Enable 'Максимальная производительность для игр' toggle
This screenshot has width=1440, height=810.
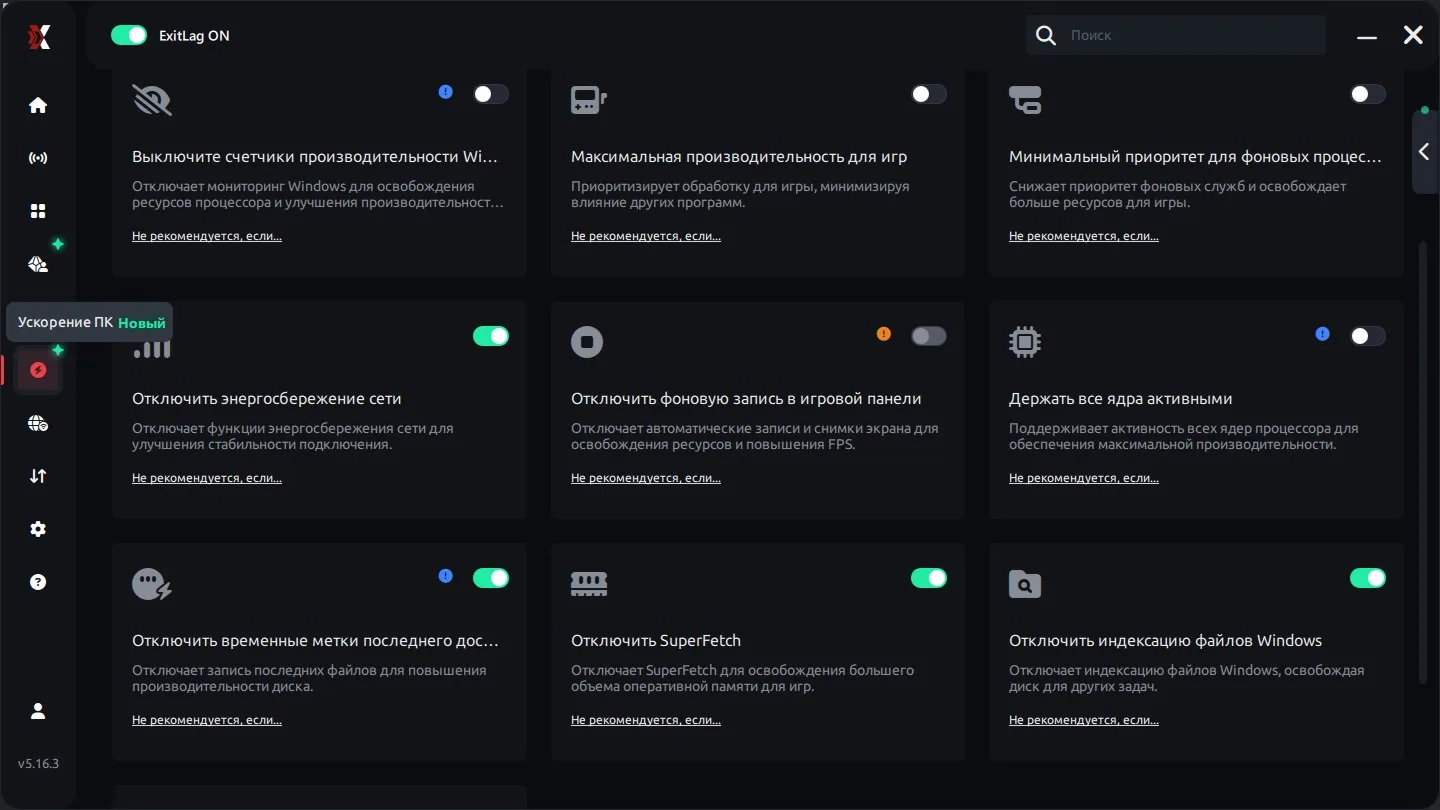coord(929,94)
